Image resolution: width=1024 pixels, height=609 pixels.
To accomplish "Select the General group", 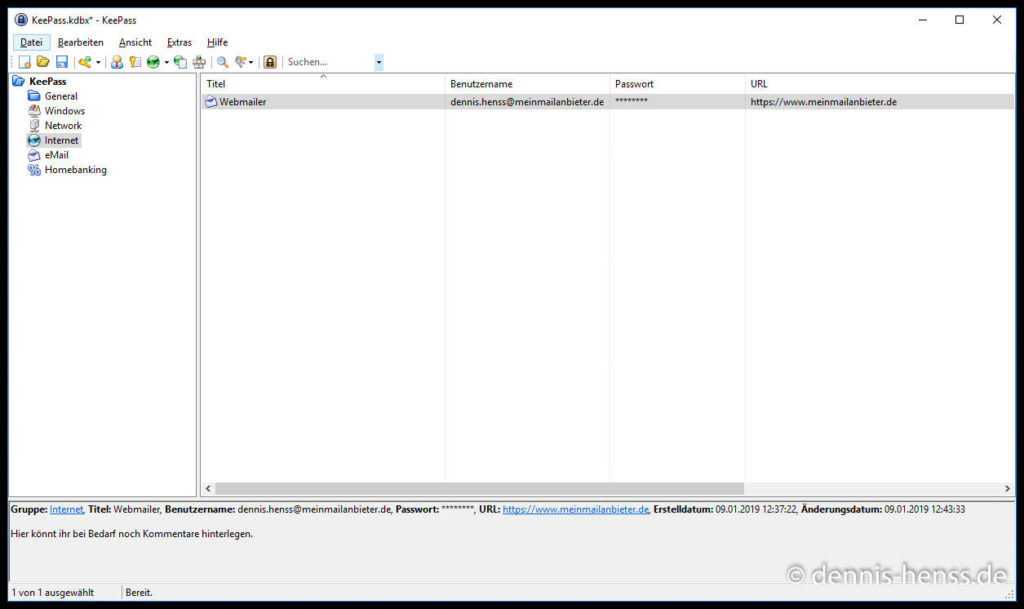I will pos(61,96).
